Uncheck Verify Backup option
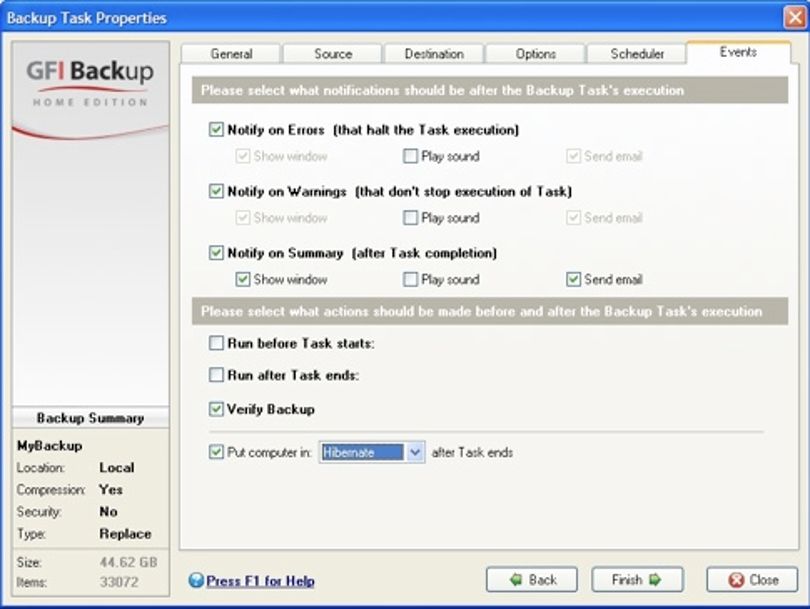810x609 pixels. [216, 409]
